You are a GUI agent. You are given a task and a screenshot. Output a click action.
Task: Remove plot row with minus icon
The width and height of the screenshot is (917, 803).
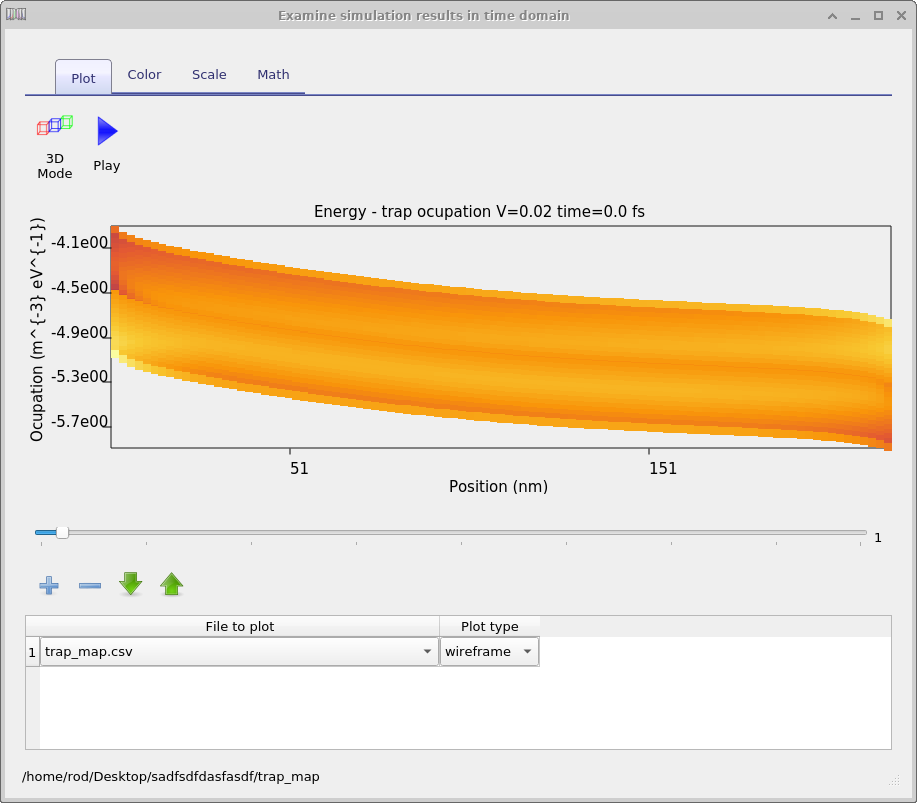[x=90, y=585]
